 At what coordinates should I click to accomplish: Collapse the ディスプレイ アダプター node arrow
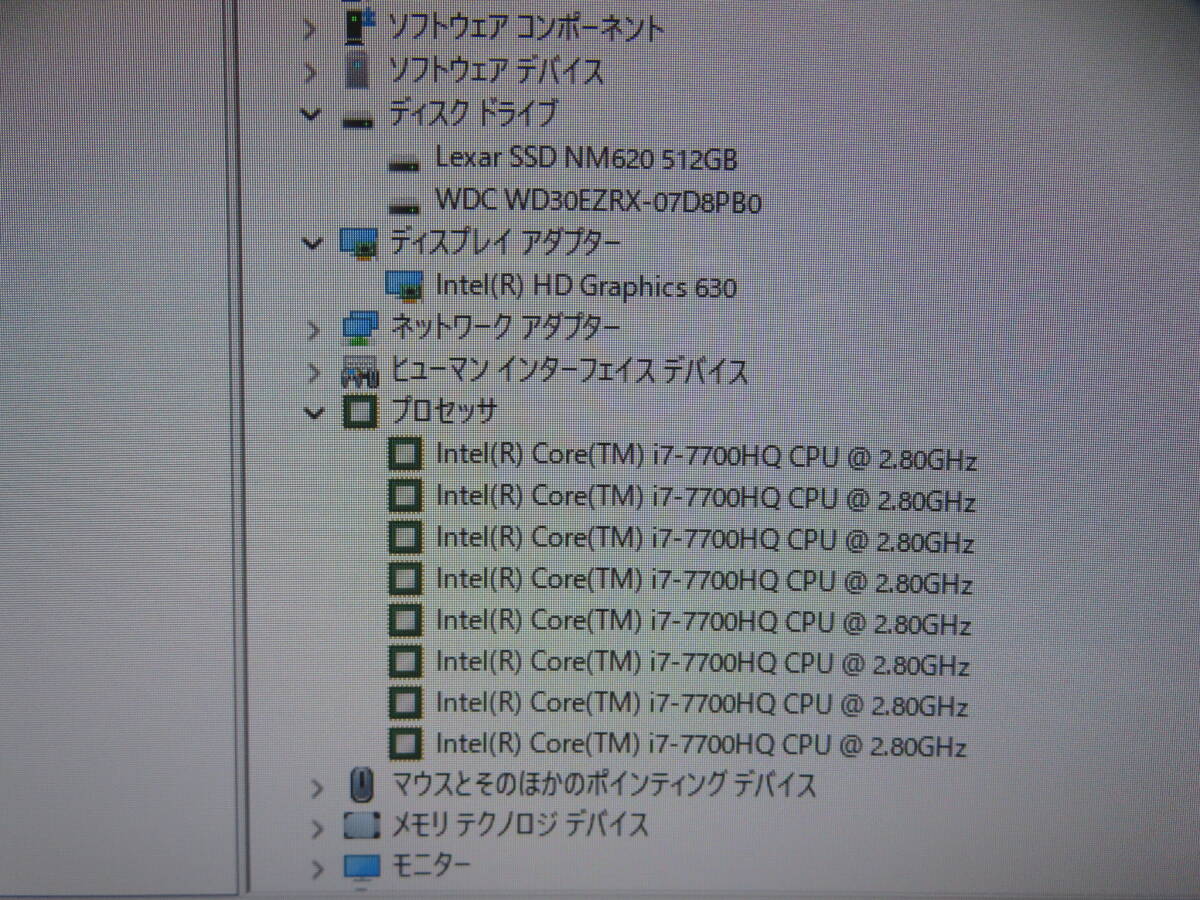click(314, 242)
